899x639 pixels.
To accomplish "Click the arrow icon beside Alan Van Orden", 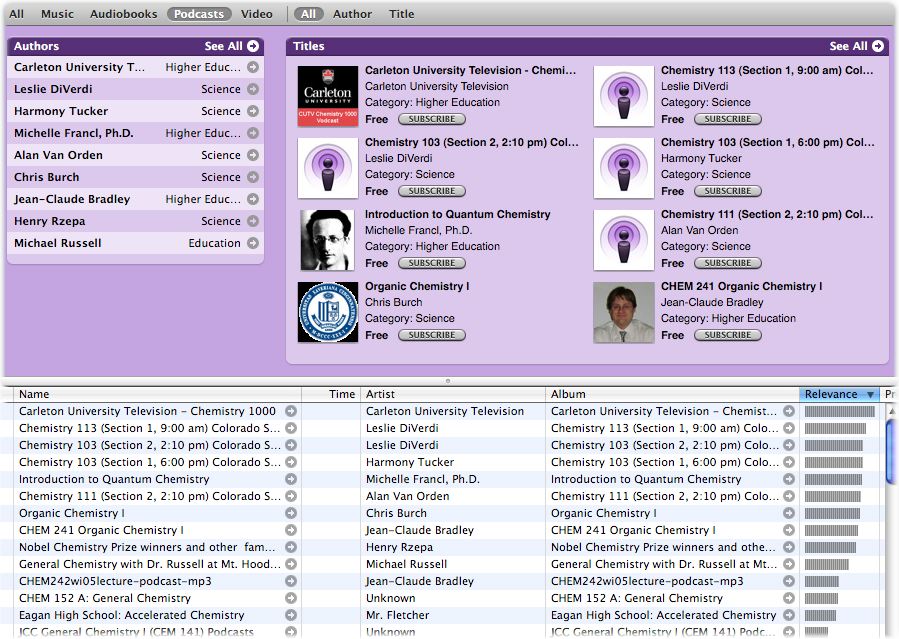I will (253, 155).
